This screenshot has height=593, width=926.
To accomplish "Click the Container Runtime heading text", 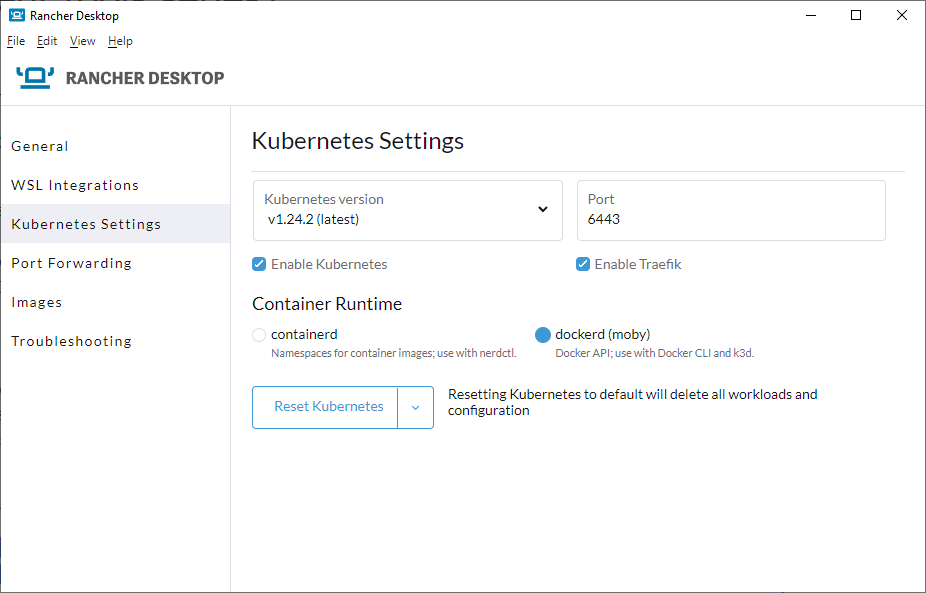I will tap(327, 304).
